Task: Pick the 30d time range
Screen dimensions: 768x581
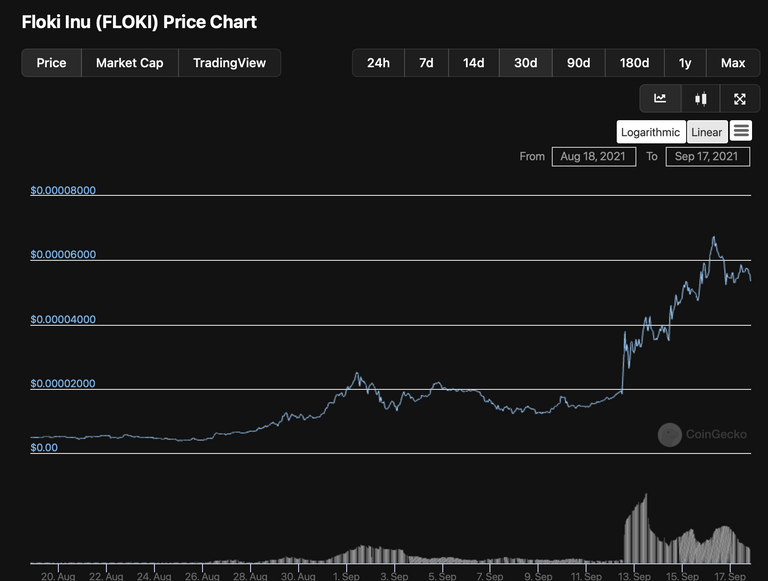Action: click(x=526, y=63)
